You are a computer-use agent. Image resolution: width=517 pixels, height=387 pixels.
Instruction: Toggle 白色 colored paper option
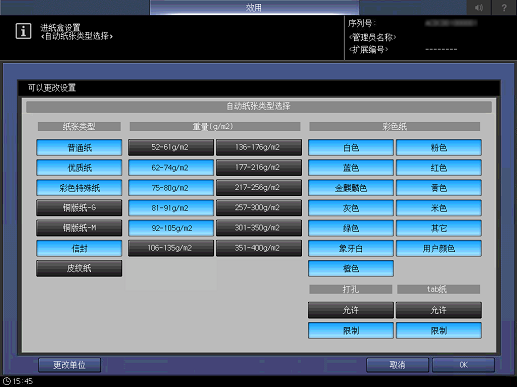(x=351, y=148)
